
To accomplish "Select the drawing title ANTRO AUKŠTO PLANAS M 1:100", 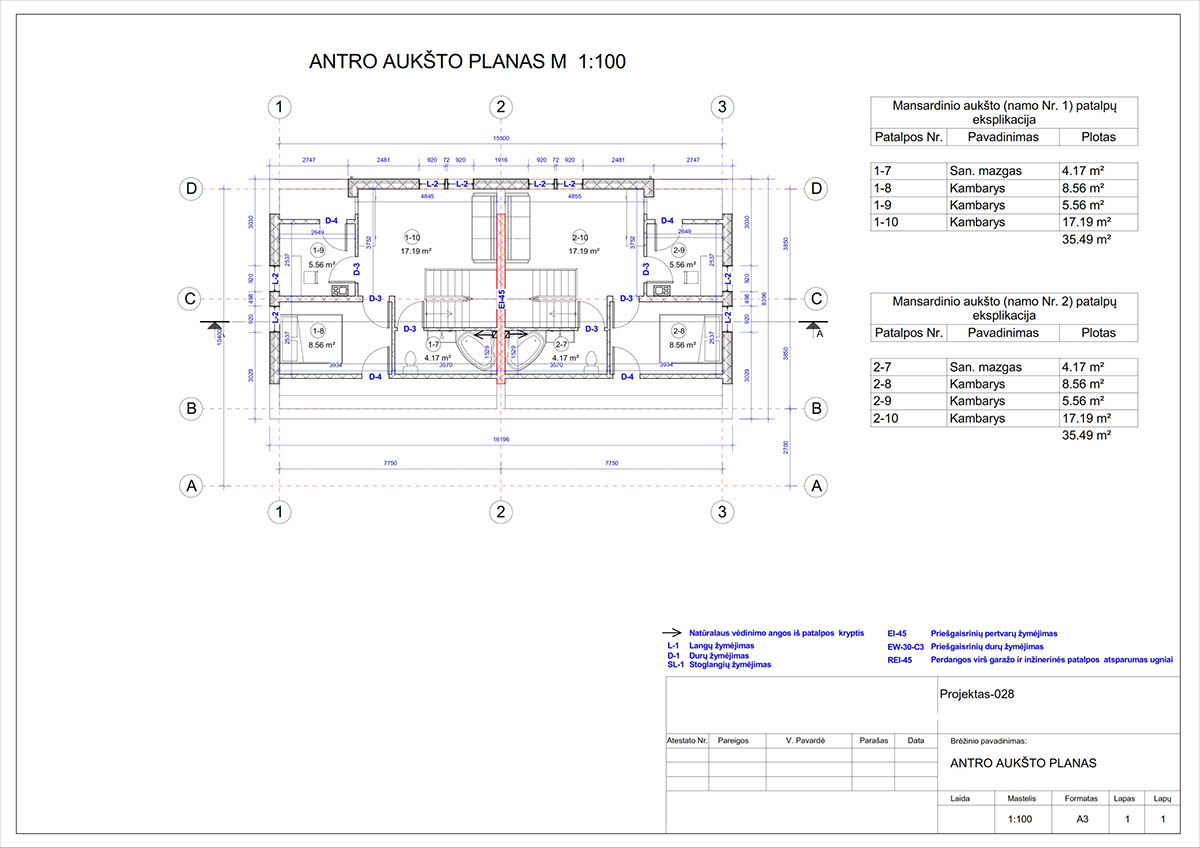I will pyautogui.click(x=468, y=62).
